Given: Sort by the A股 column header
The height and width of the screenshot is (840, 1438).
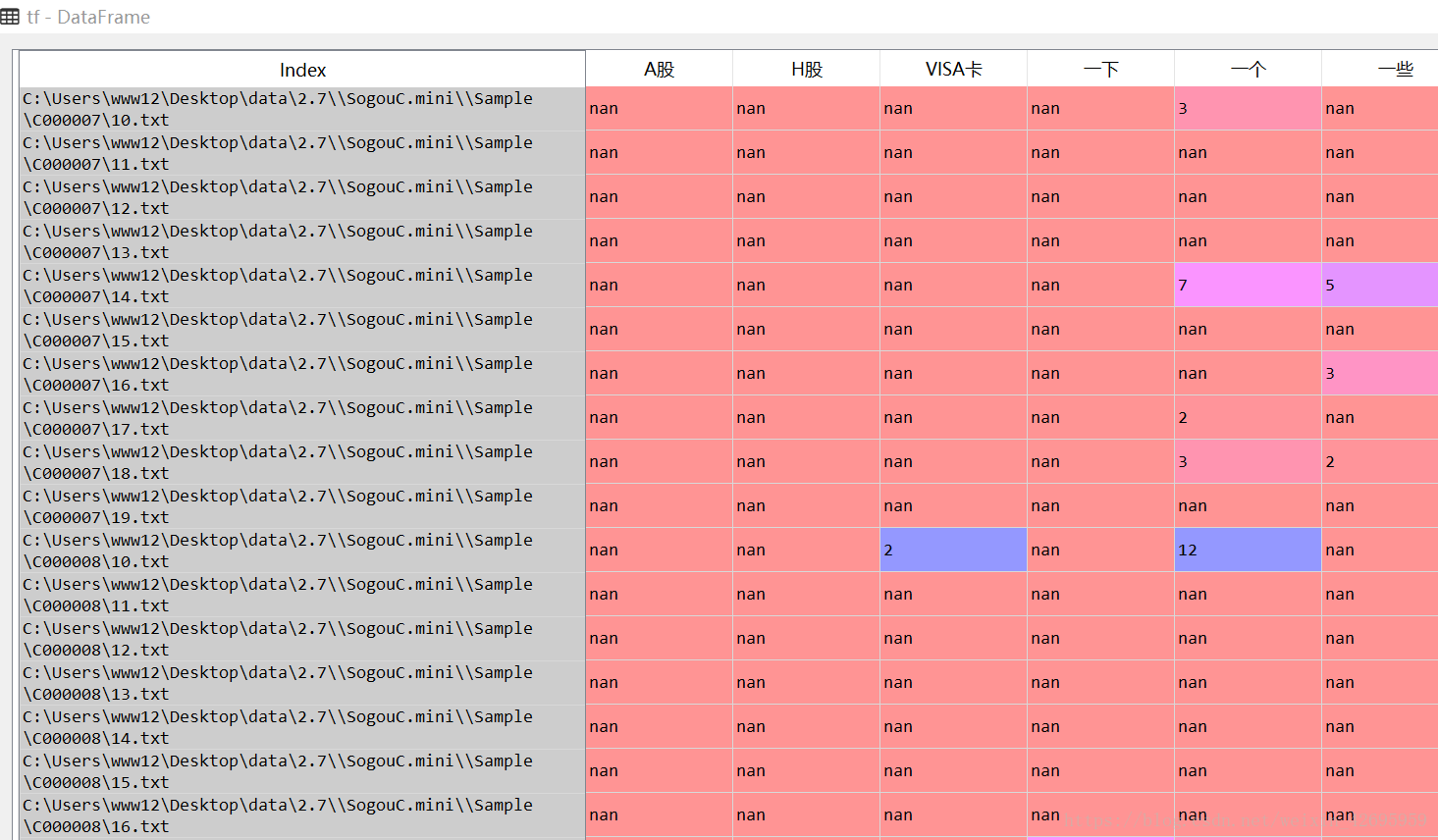Looking at the screenshot, I should pos(660,70).
